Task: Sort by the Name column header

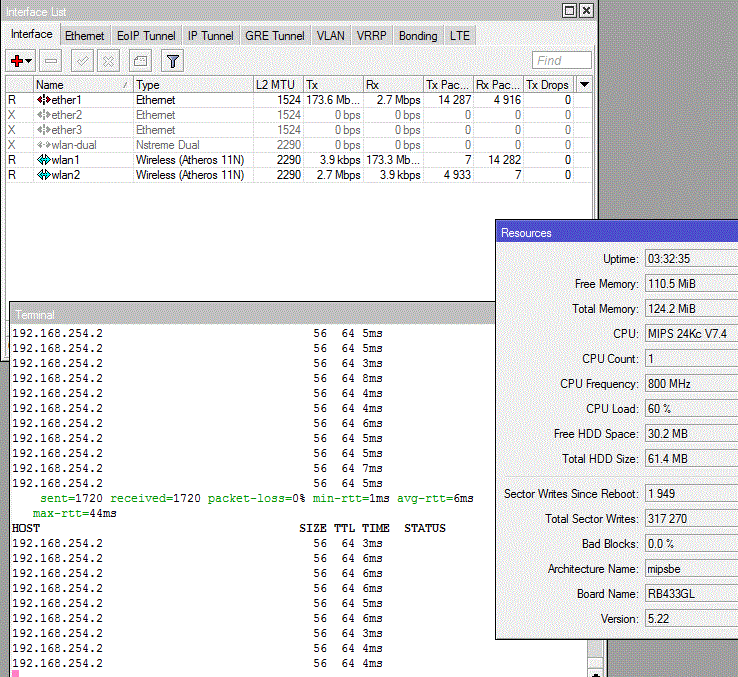Action: [83, 85]
